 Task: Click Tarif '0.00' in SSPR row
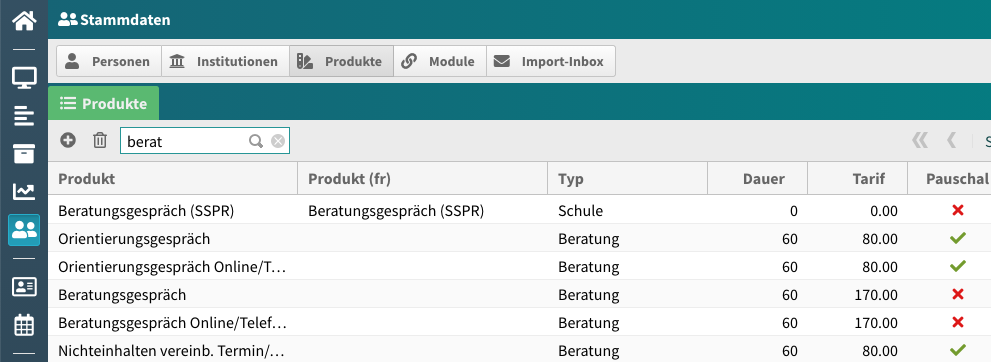[884, 211]
